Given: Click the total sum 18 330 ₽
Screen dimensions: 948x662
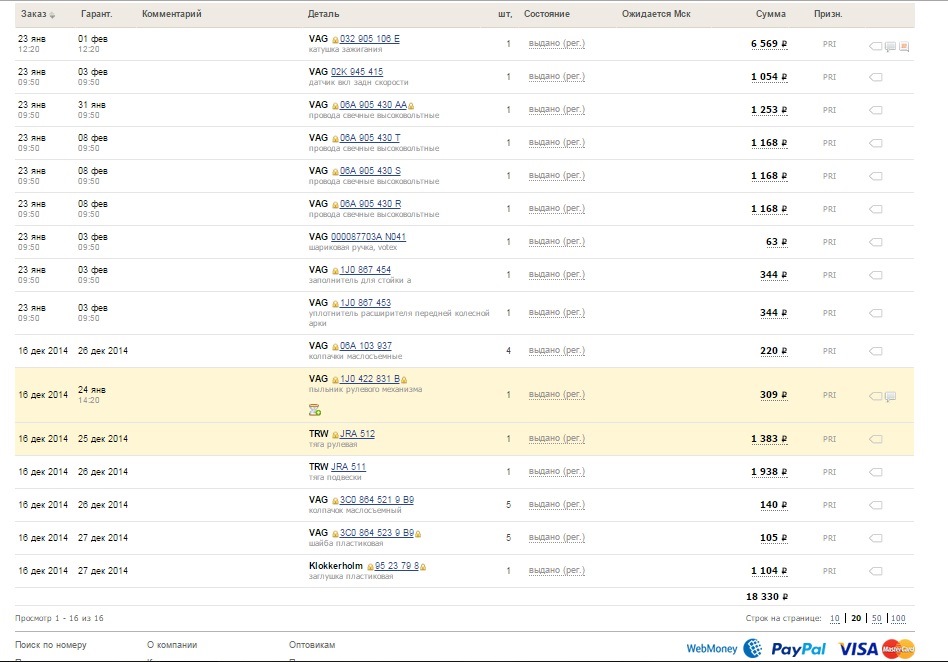Looking at the screenshot, I should [x=767, y=597].
